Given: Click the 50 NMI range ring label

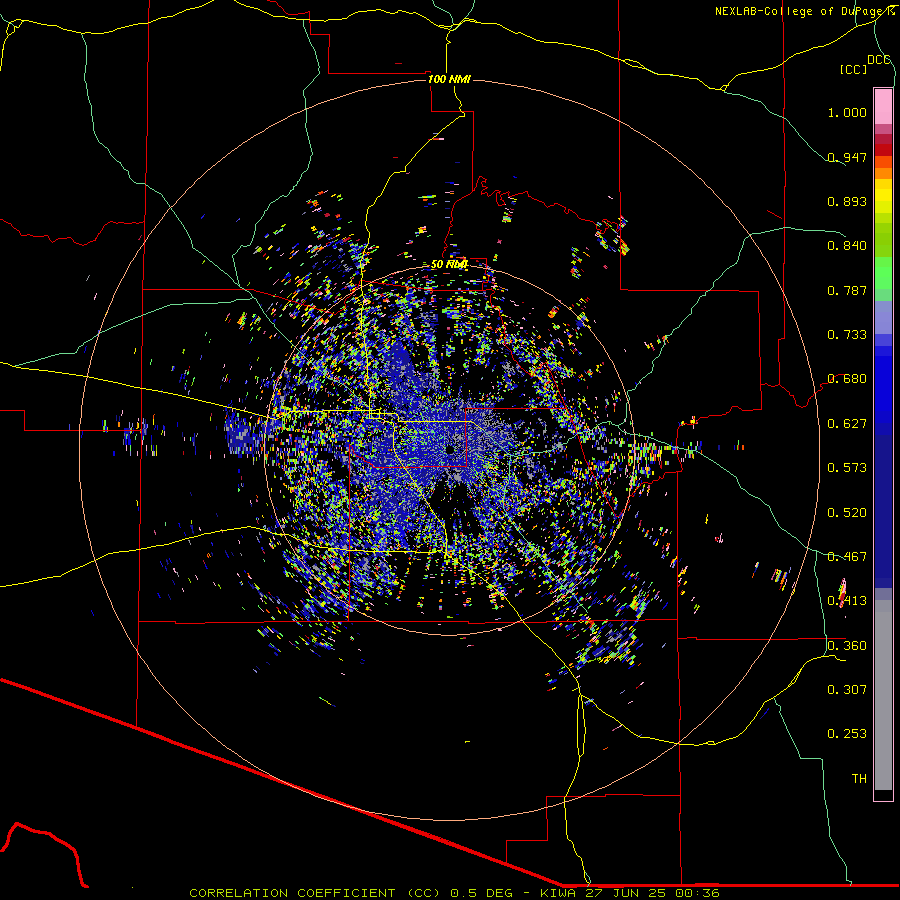Looking at the screenshot, I should pos(449,264).
